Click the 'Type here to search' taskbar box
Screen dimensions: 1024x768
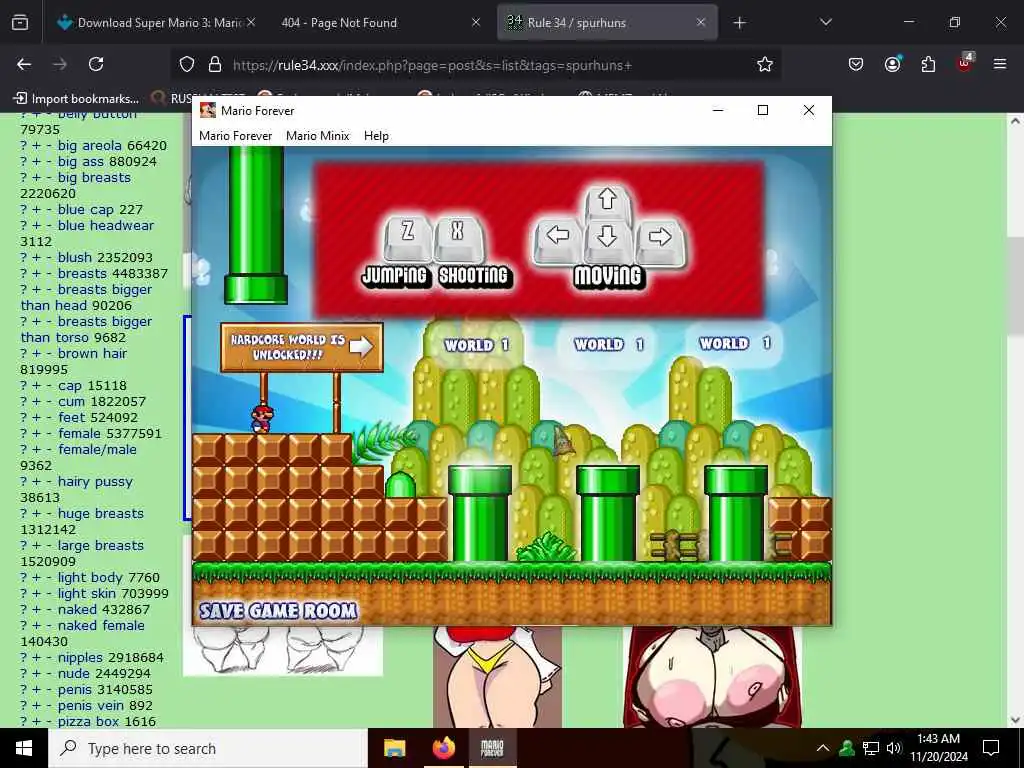coord(208,748)
